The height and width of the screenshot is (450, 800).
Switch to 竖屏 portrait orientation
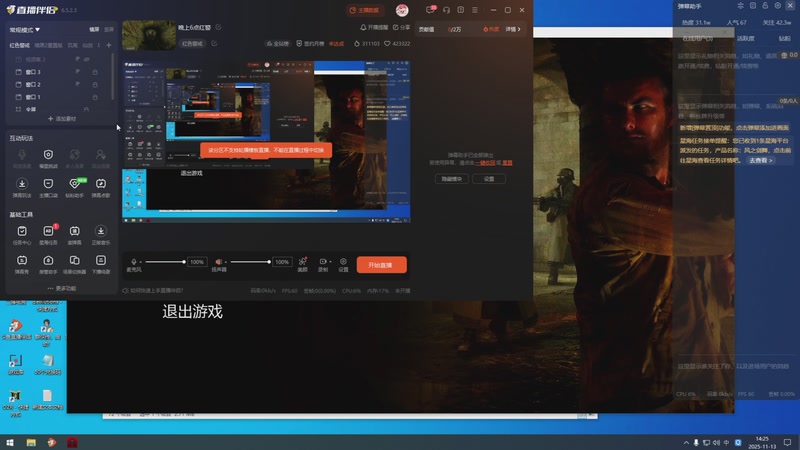coord(108,30)
